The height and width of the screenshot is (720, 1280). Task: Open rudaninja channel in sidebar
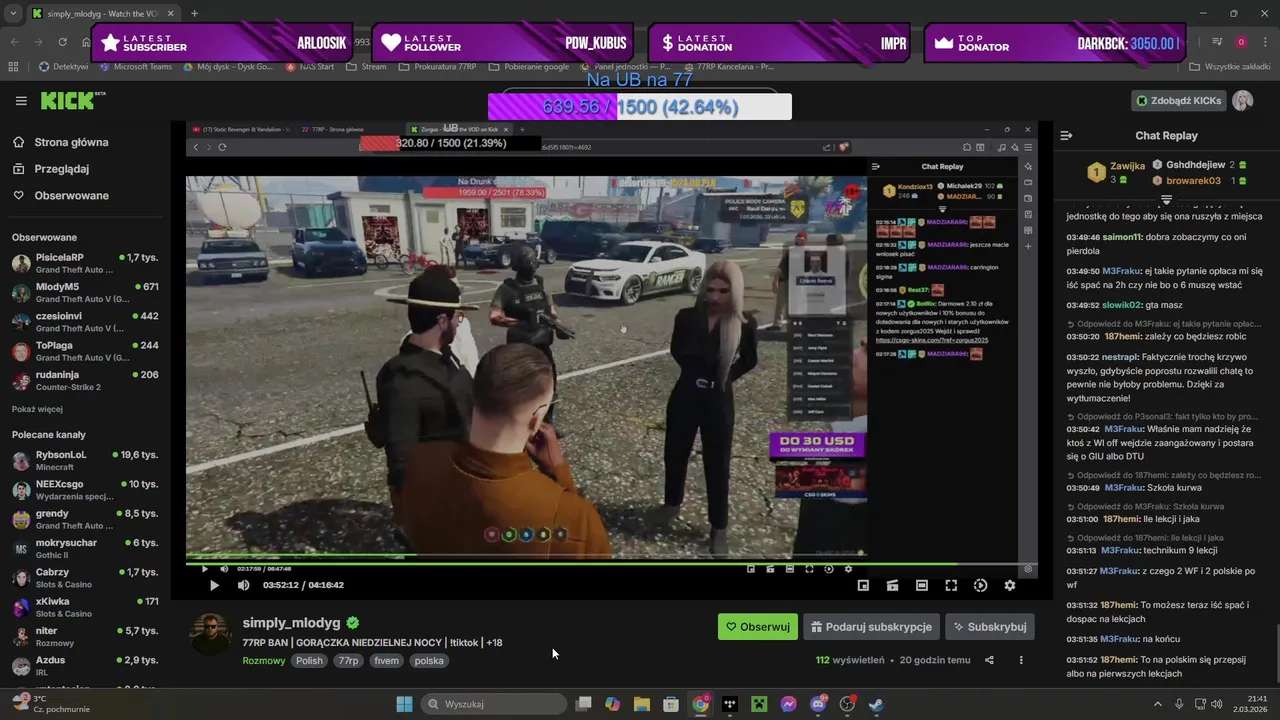click(x=85, y=380)
